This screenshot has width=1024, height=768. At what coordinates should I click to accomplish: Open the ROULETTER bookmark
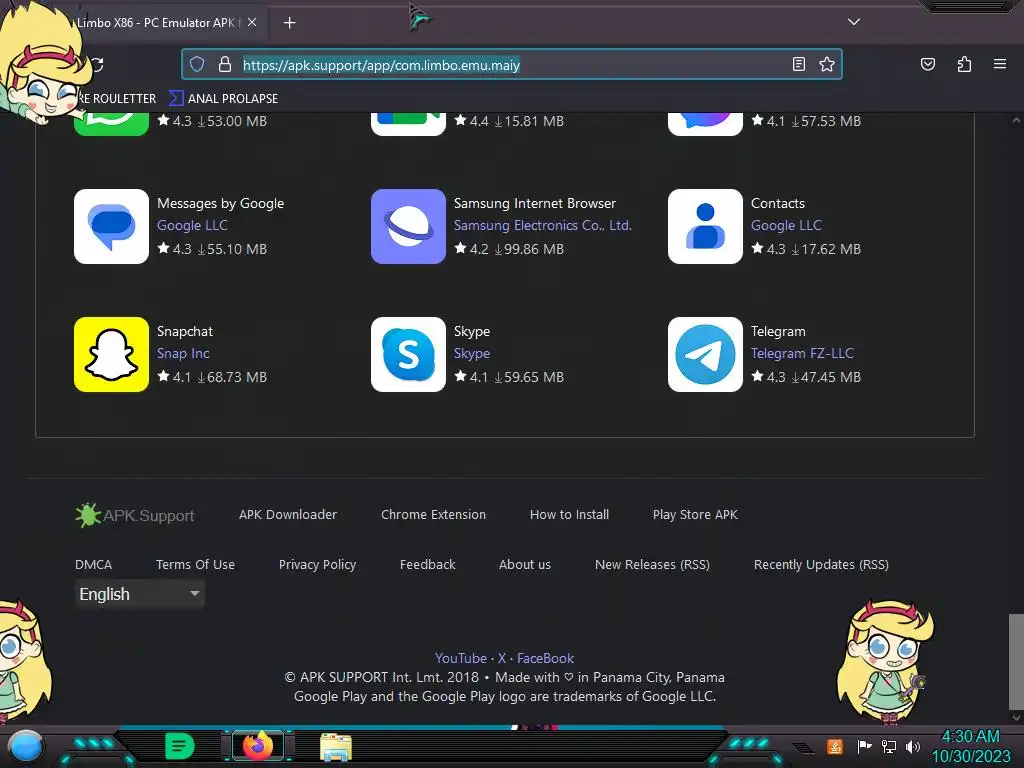pyautogui.click(x=118, y=99)
